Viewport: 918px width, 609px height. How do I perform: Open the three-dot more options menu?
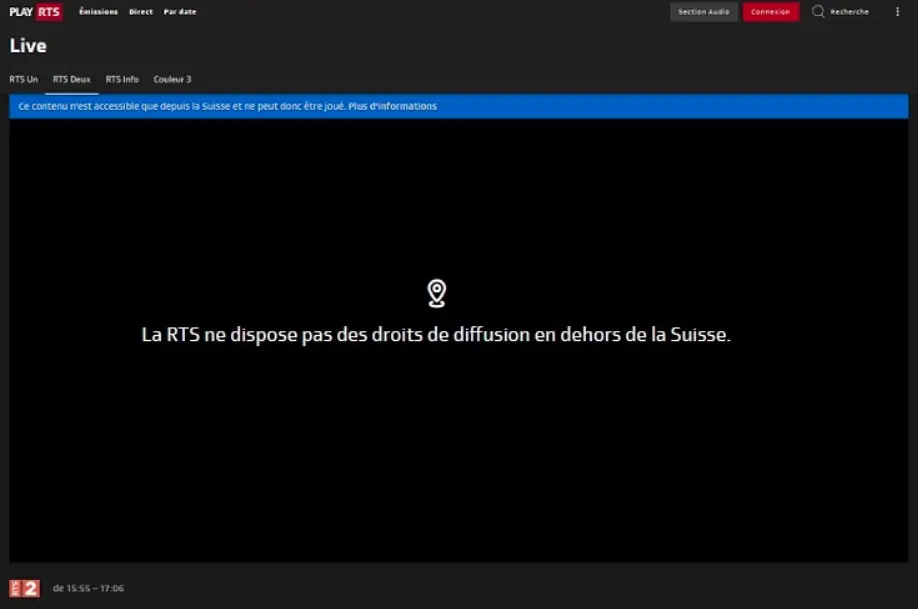point(898,12)
